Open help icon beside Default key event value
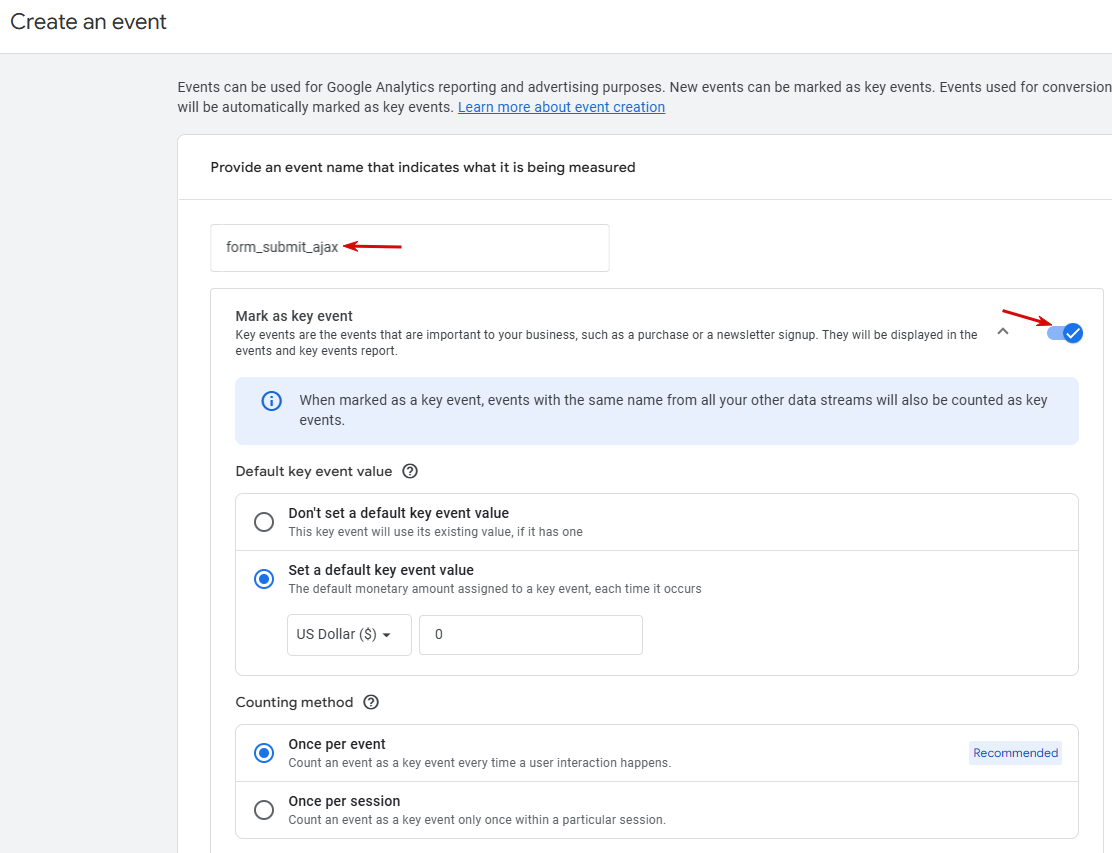Viewport: 1112px width, 853px height. pos(409,471)
